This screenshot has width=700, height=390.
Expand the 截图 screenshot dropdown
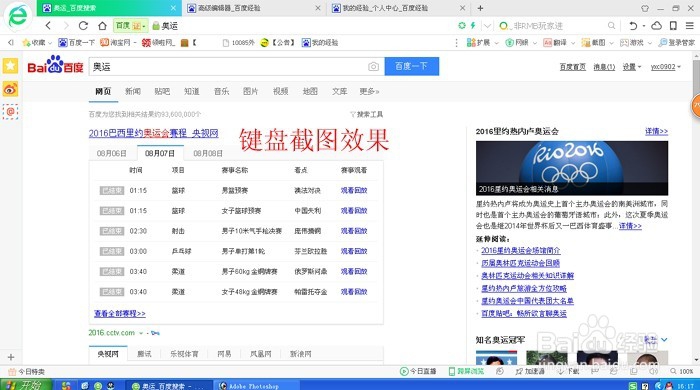[611, 43]
